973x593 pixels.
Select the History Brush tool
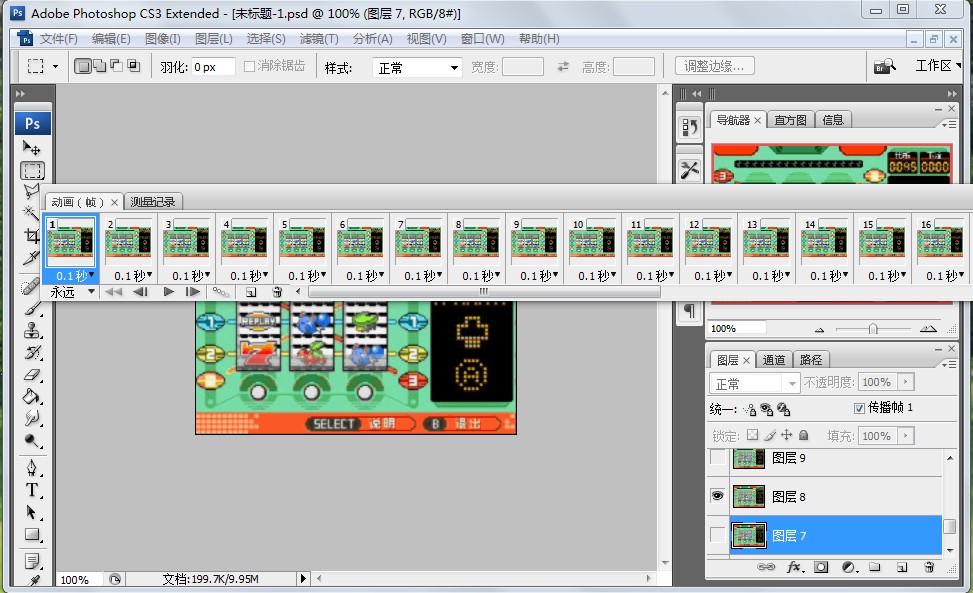pyautogui.click(x=32, y=352)
